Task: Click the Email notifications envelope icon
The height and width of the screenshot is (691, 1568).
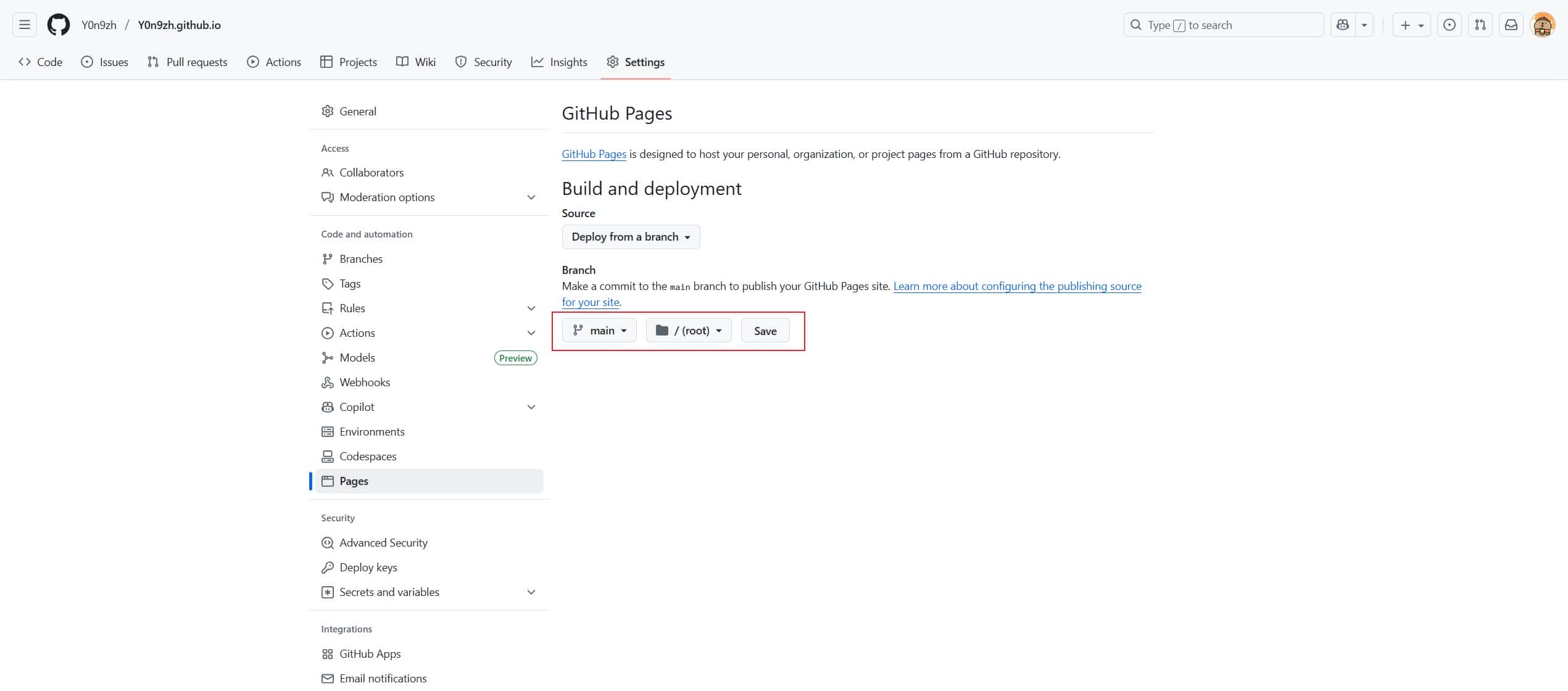Action: click(x=328, y=679)
